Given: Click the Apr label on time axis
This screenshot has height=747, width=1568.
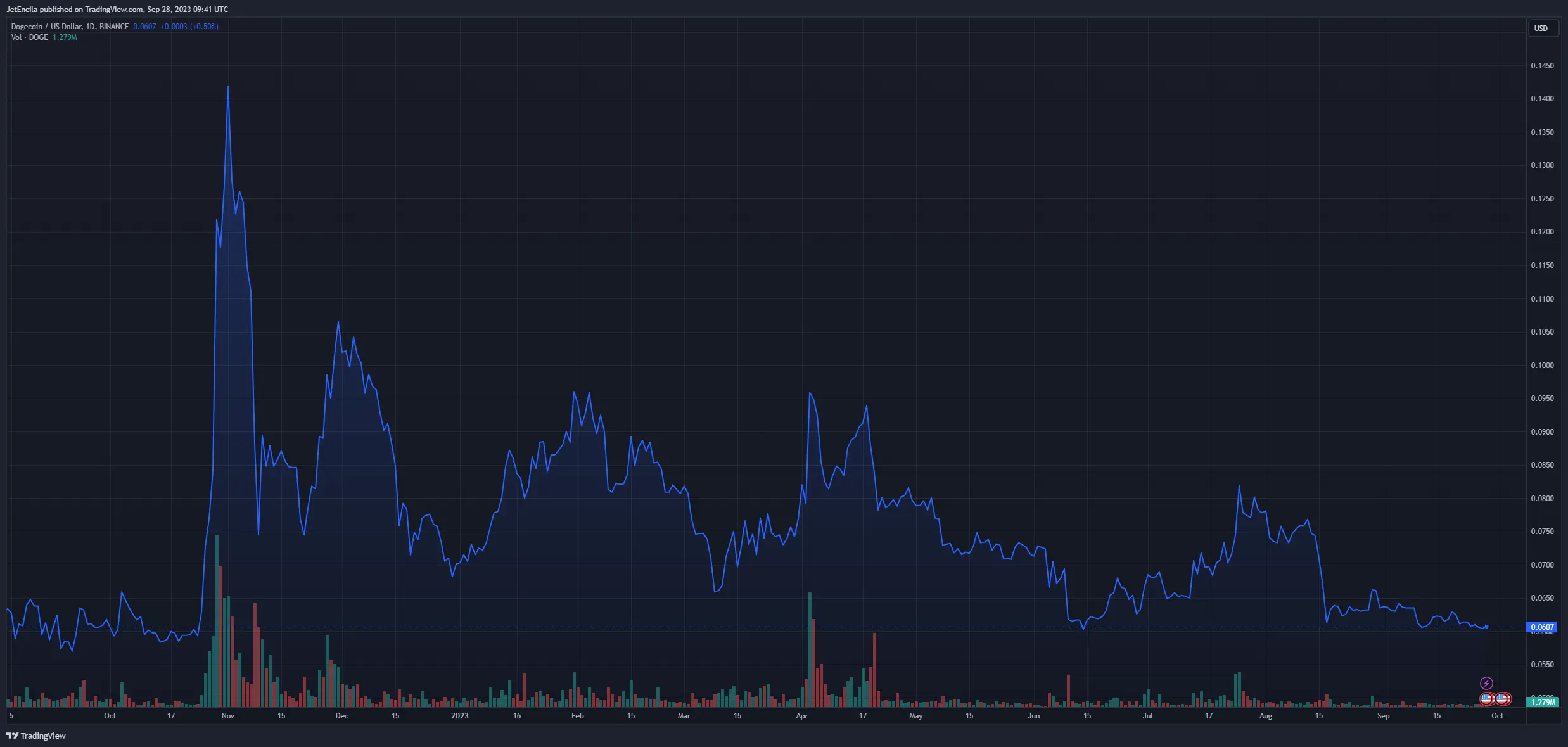Looking at the screenshot, I should tap(802, 716).
